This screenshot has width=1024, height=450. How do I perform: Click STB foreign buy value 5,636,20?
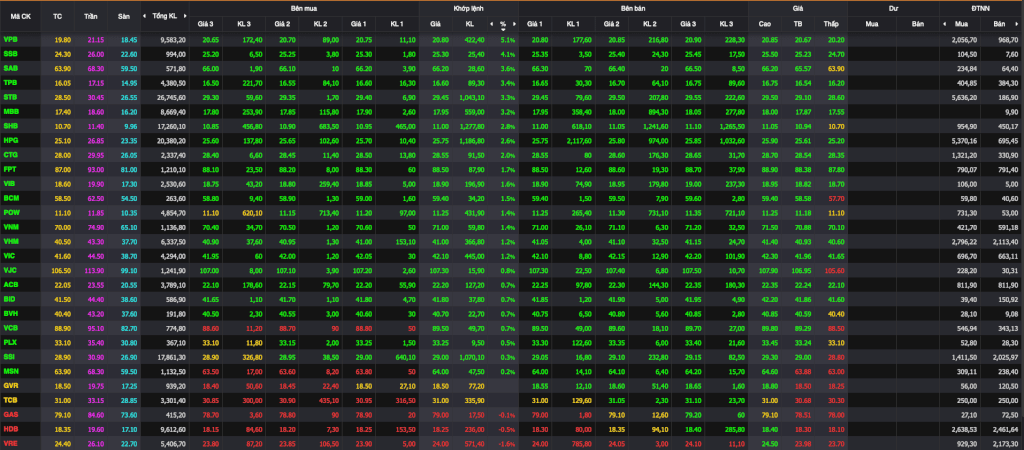(964, 97)
